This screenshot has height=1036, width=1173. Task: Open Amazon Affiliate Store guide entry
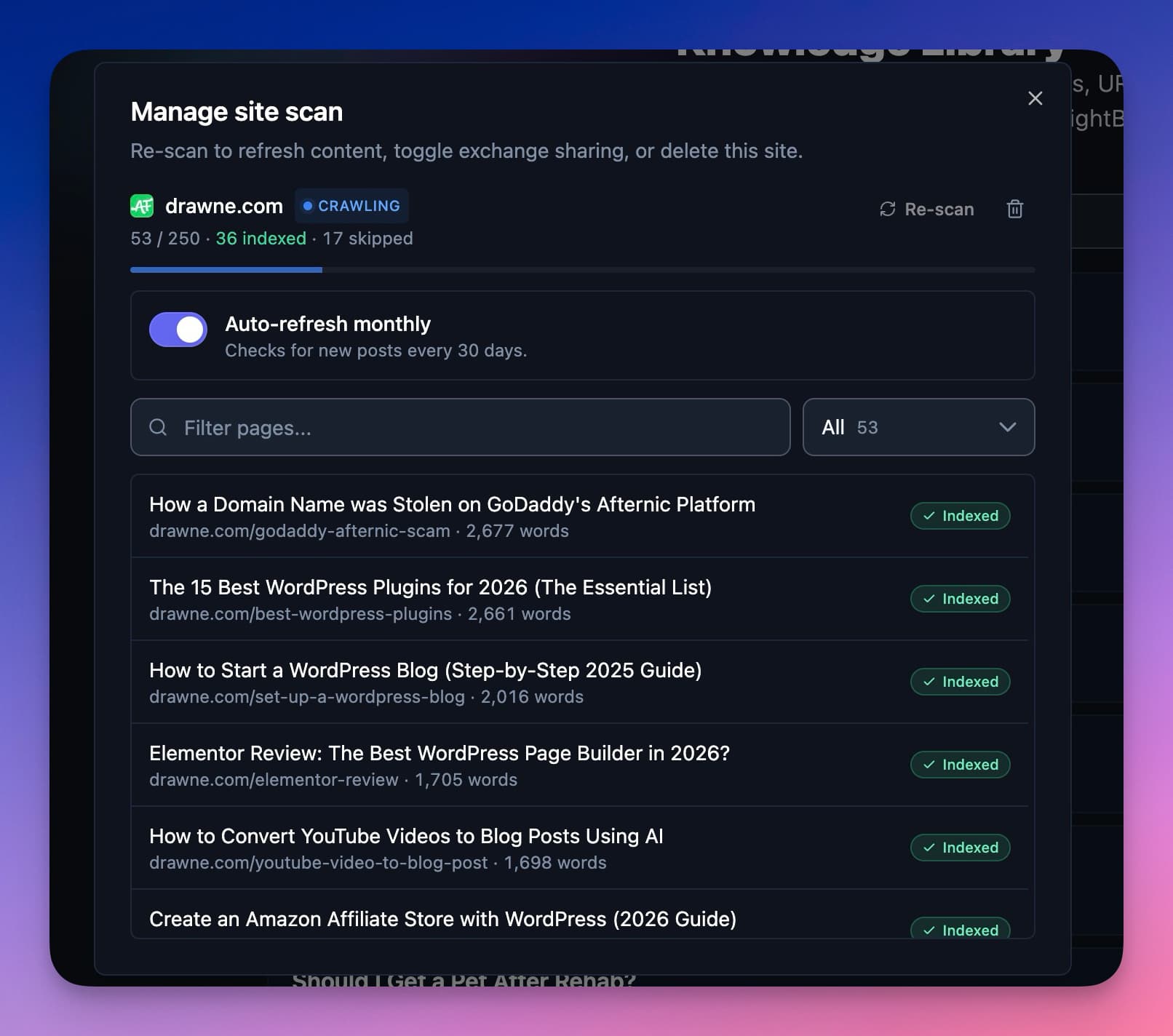[x=442, y=920]
